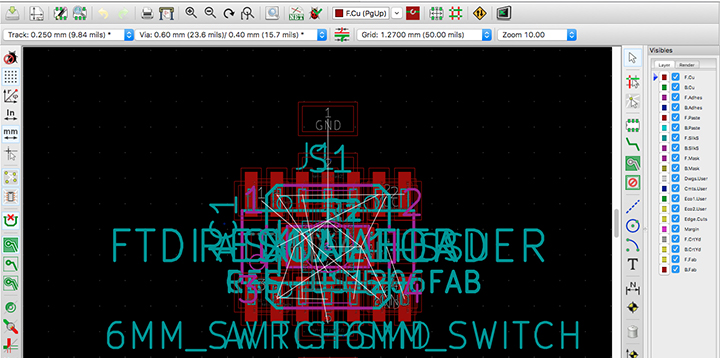
Task: Select the Delete items trash tool
Action: (x=633, y=331)
